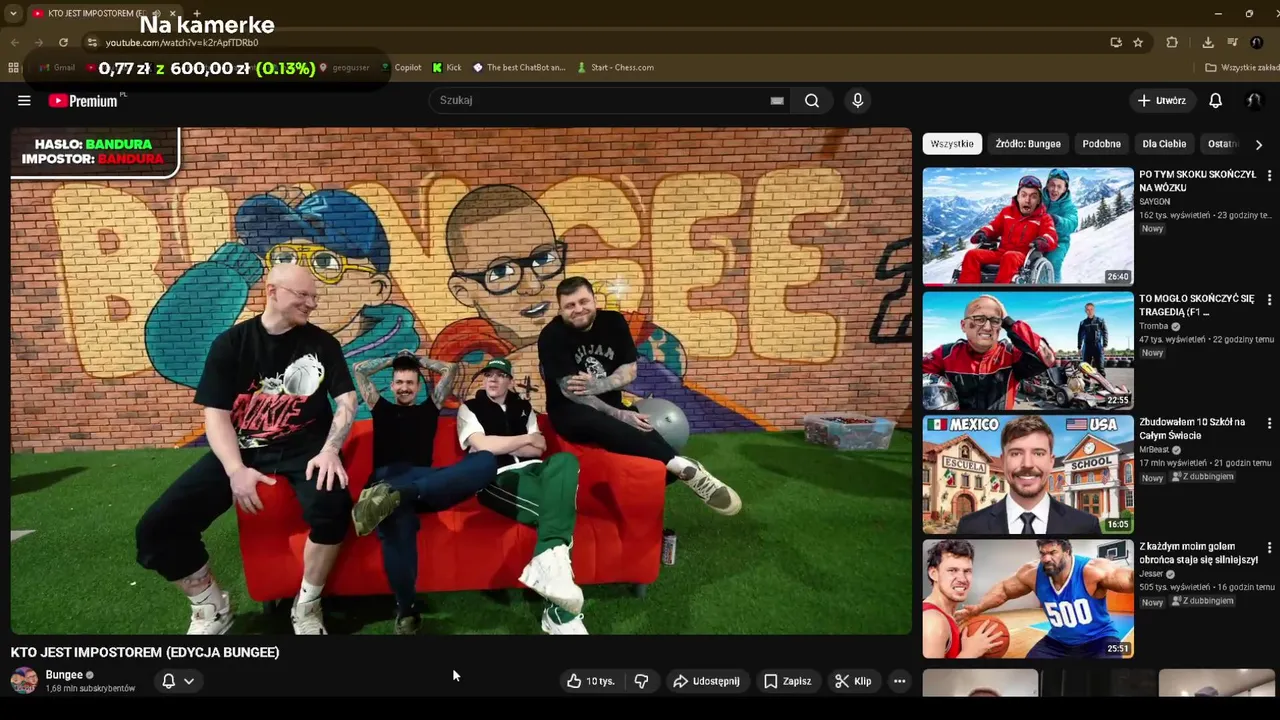Like the video with 10 tys.
The height and width of the screenshot is (720, 1280).
click(x=590, y=681)
